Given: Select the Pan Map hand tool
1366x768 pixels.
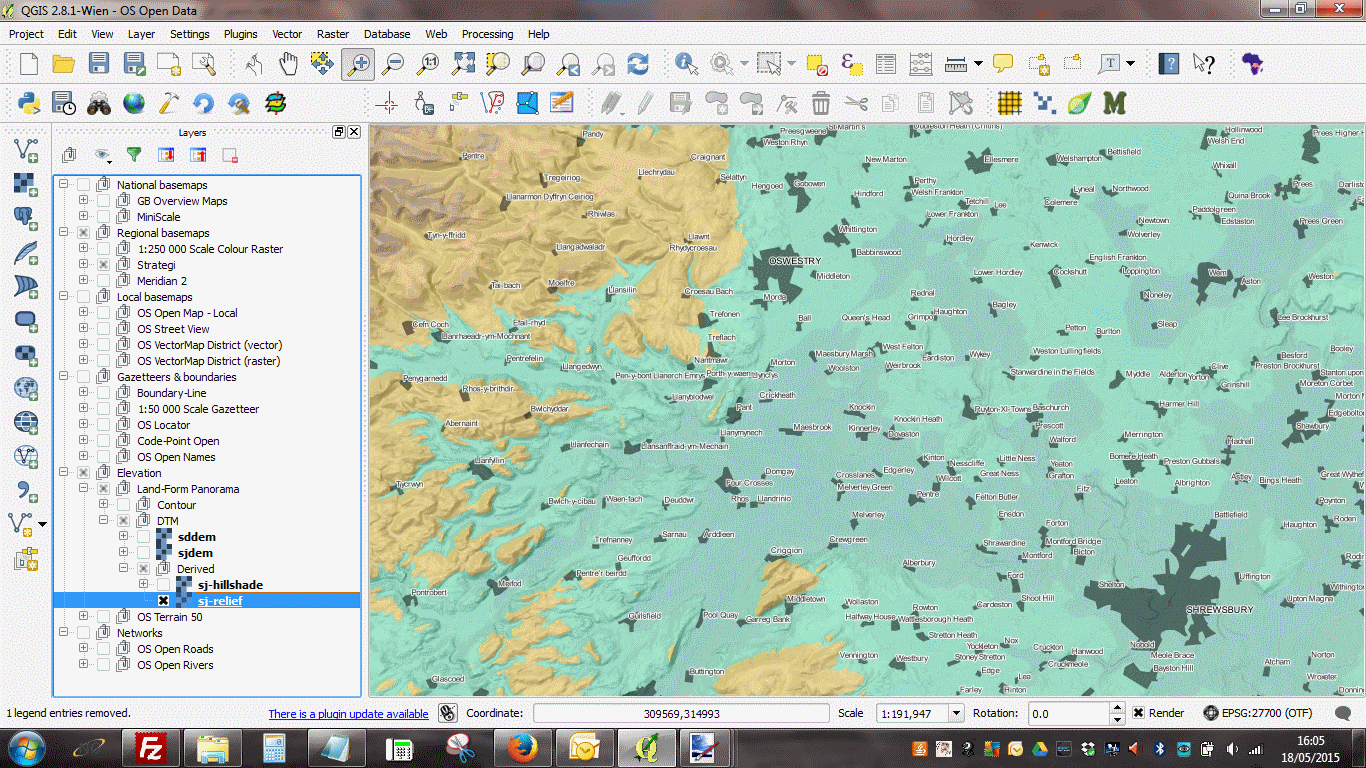Looking at the screenshot, I should [x=288, y=64].
